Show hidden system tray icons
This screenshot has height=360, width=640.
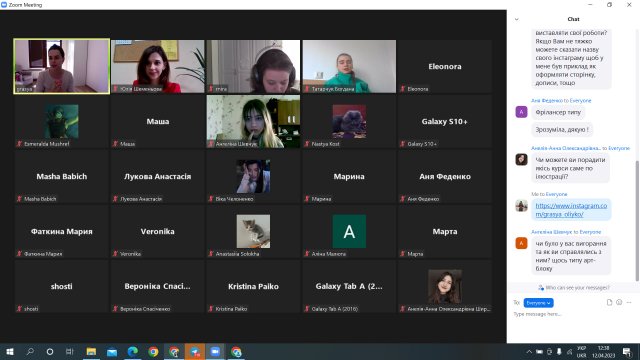point(529,351)
